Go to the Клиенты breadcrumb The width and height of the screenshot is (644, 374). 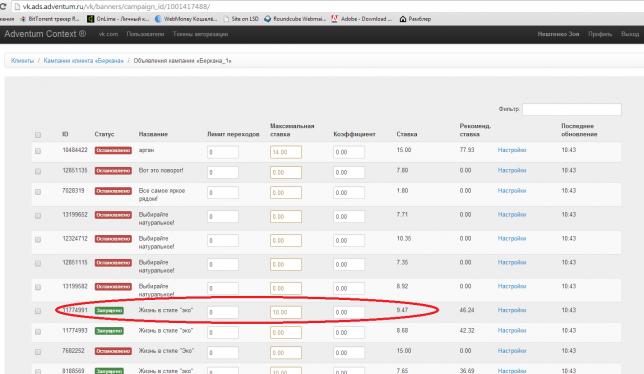point(22,61)
